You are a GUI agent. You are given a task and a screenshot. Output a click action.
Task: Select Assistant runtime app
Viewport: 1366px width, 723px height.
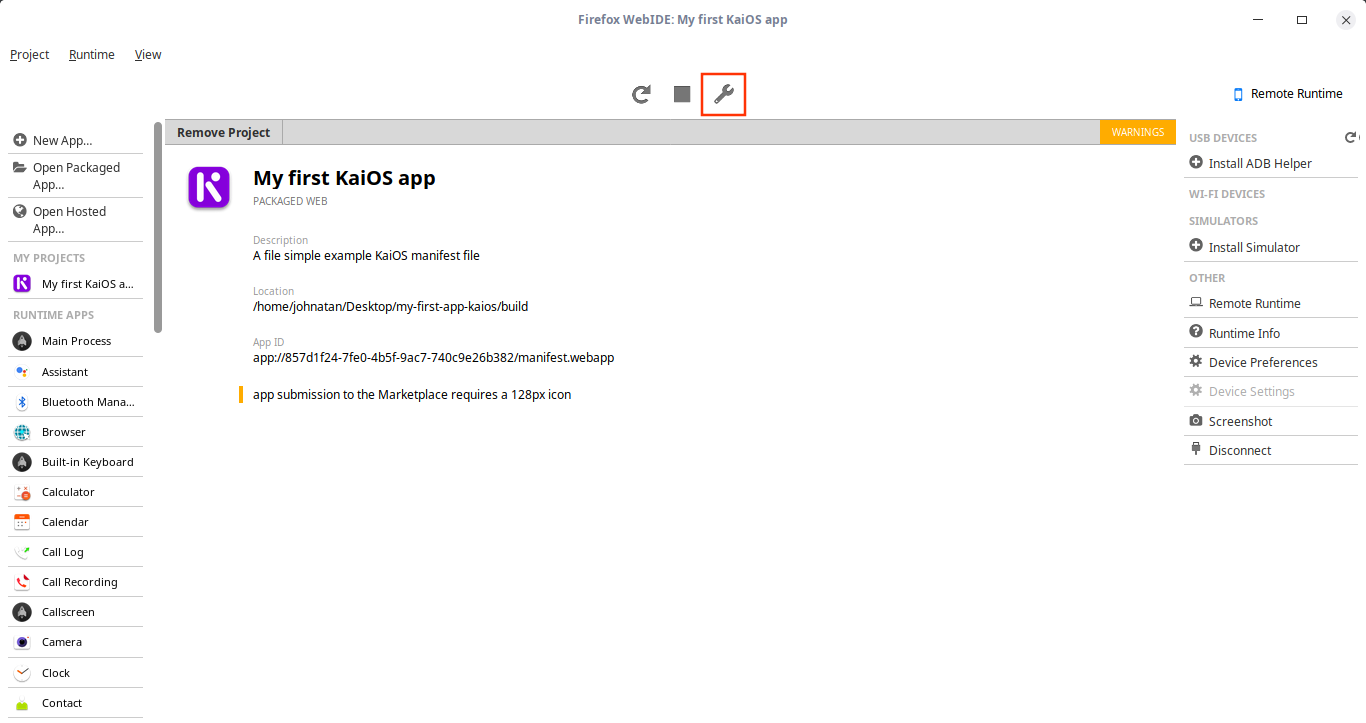pyautogui.click(x=77, y=372)
